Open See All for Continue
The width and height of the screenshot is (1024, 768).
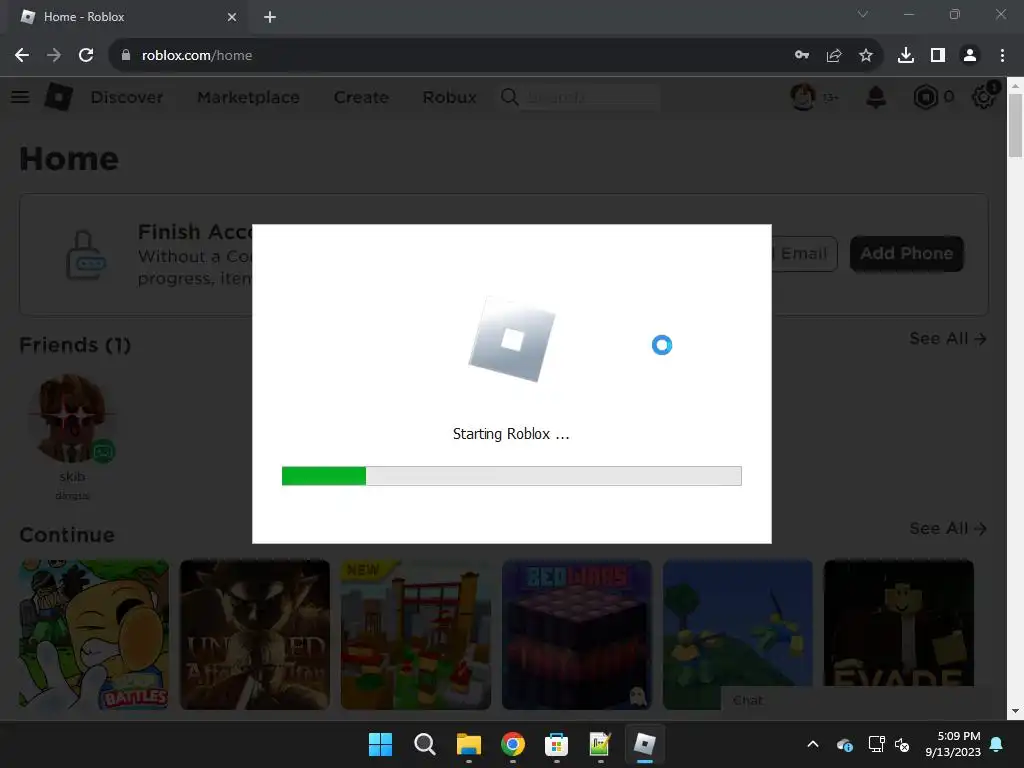coord(948,528)
